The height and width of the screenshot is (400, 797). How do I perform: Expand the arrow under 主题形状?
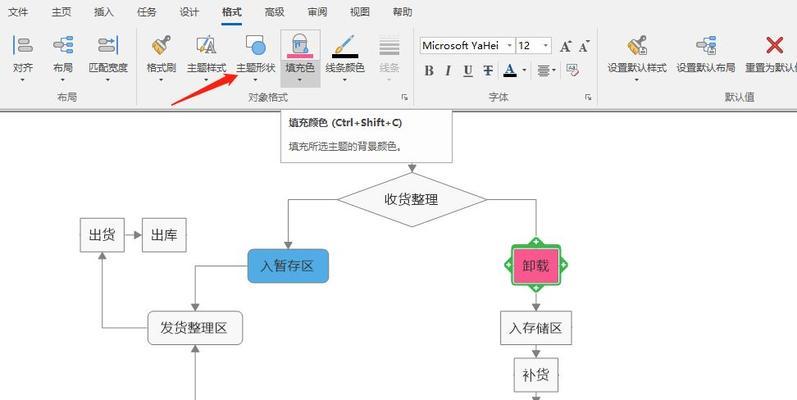click(256, 80)
